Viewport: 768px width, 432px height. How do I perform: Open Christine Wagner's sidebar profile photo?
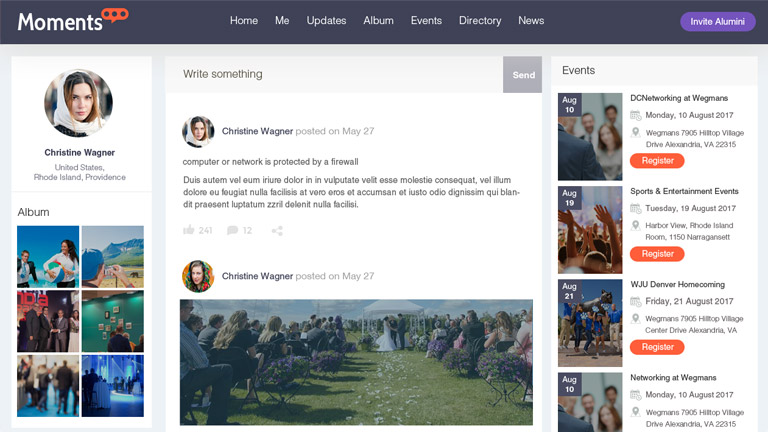coord(78,103)
